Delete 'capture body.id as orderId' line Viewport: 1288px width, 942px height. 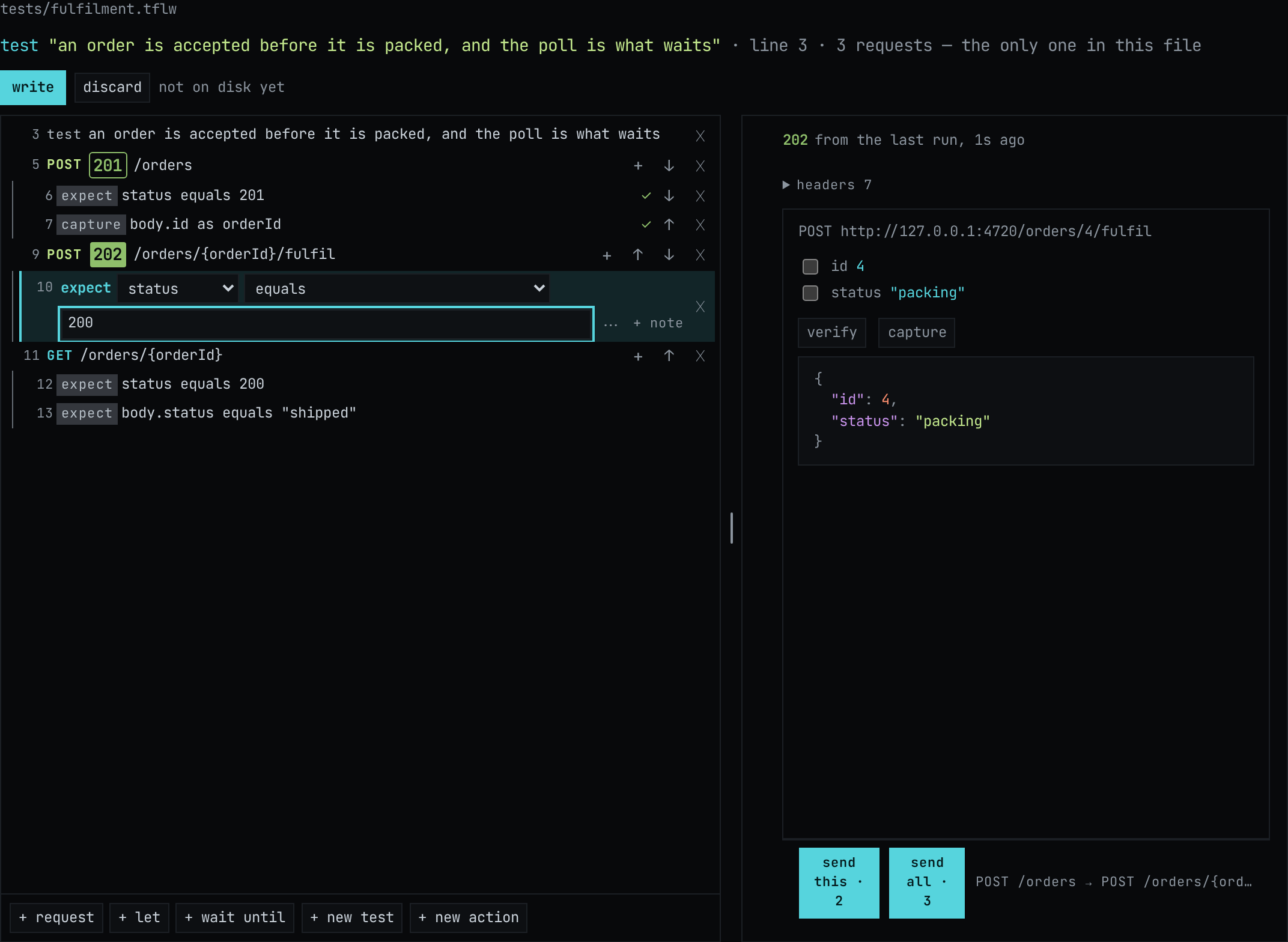700,225
